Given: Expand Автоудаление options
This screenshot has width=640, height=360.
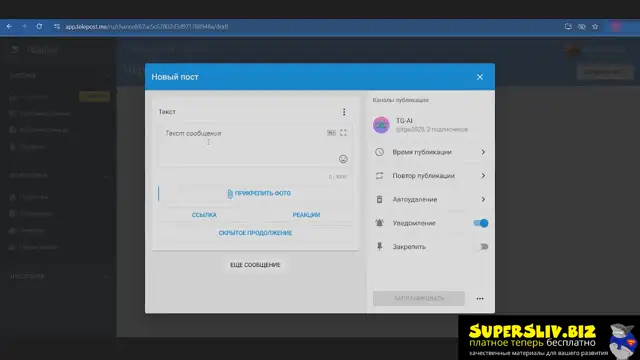Looking at the screenshot, I should coord(431,199).
